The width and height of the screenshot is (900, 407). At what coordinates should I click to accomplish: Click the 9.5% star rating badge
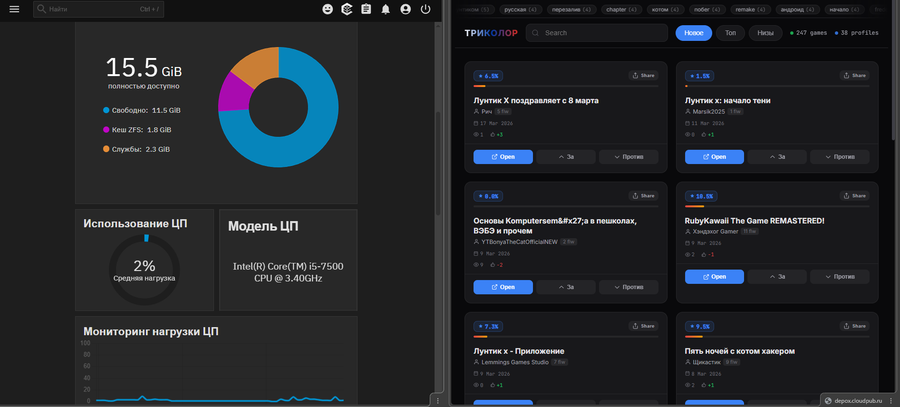[700, 327]
